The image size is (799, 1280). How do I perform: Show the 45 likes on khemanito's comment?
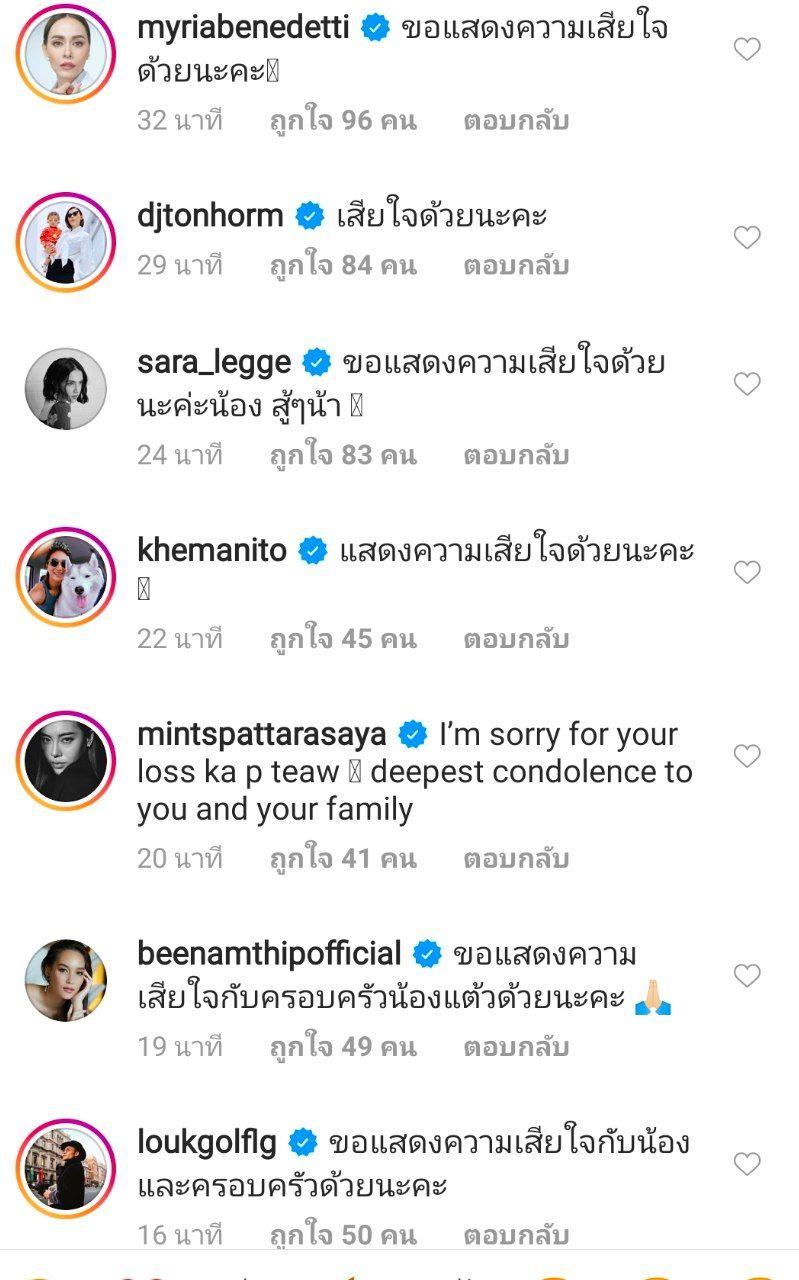point(343,638)
